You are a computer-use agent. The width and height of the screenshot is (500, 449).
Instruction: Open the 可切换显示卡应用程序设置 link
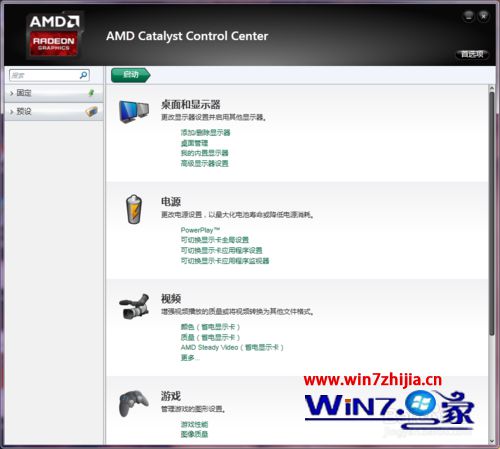[x=221, y=250]
